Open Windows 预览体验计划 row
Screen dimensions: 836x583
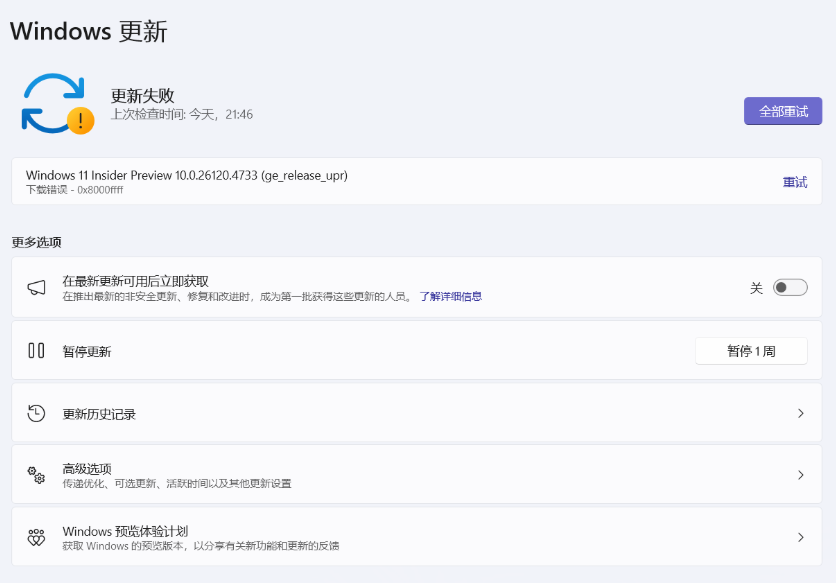pos(416,537)
